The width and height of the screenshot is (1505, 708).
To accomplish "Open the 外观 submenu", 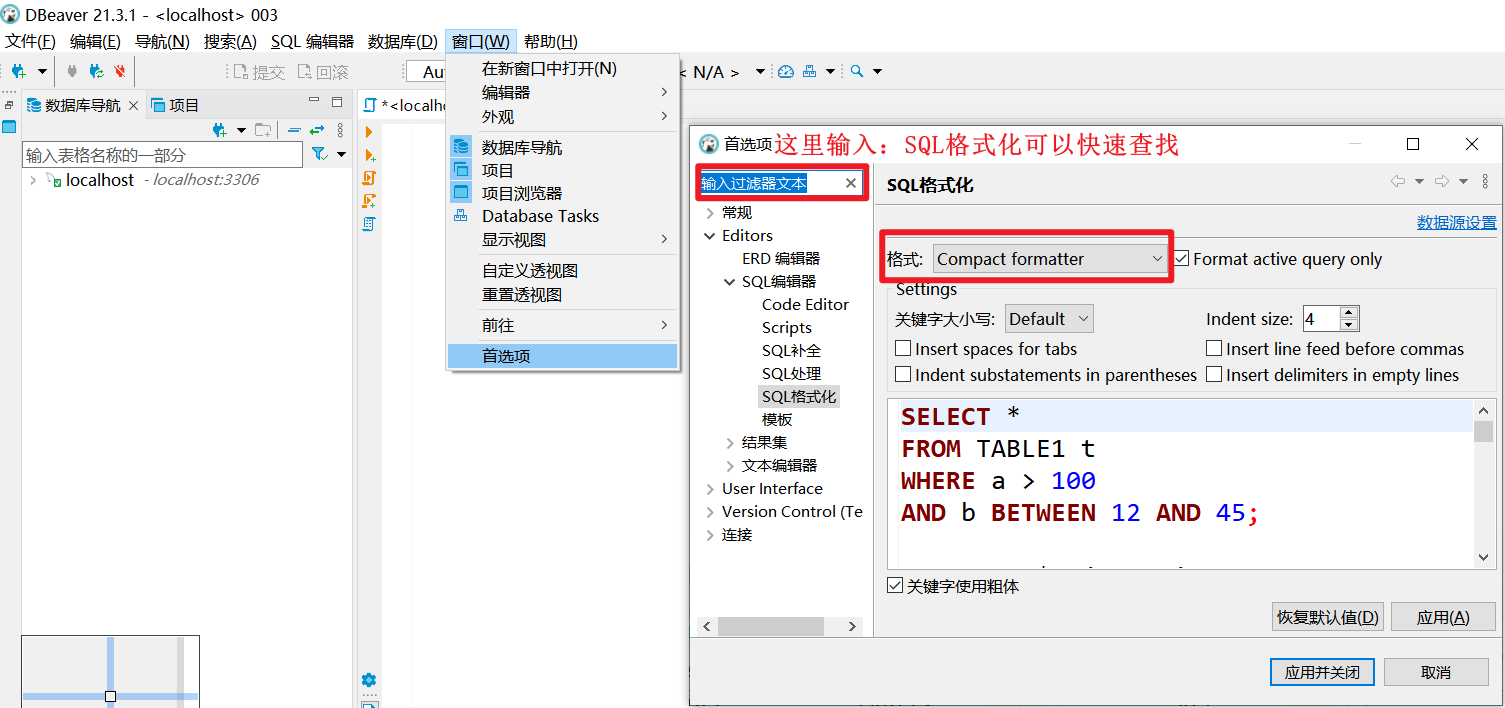I will (562, 117).
